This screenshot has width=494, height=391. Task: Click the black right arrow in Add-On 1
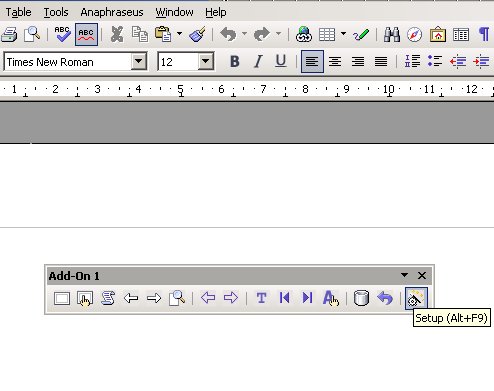click(x=154, y=298)
